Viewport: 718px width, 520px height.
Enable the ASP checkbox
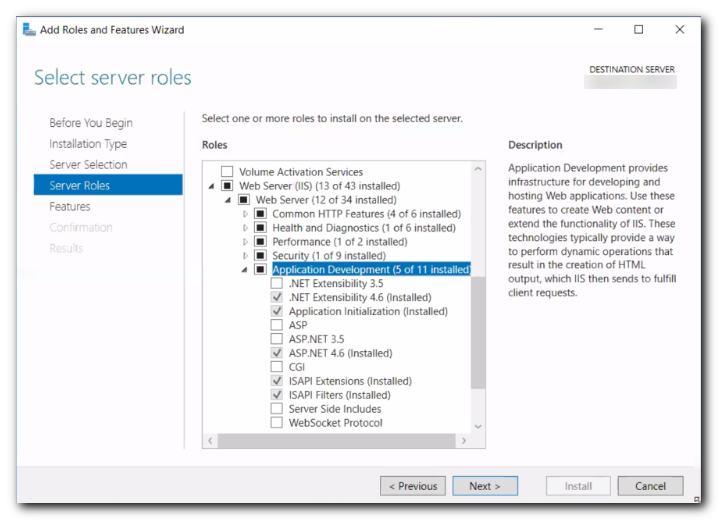point(277,325)
